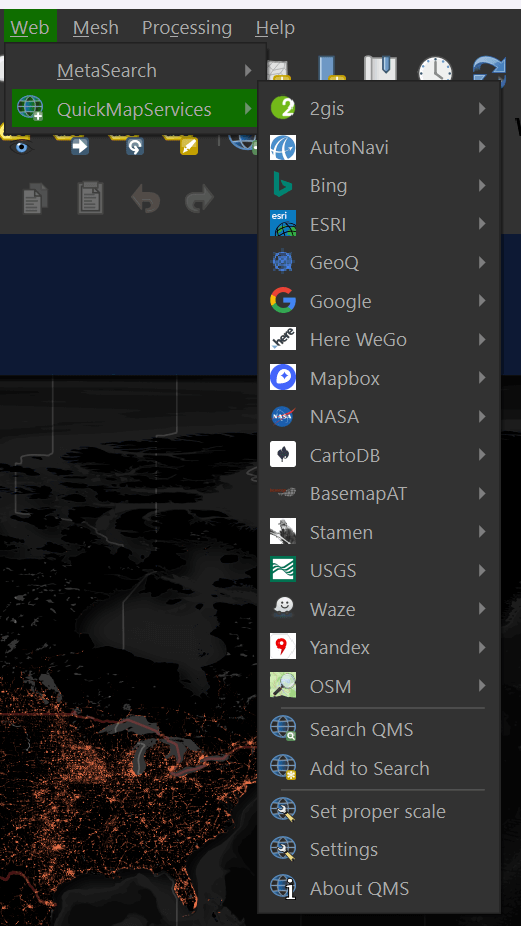
Task: Click the Yandex menu label
Action: pyautogui.click(x=340, y=648)
